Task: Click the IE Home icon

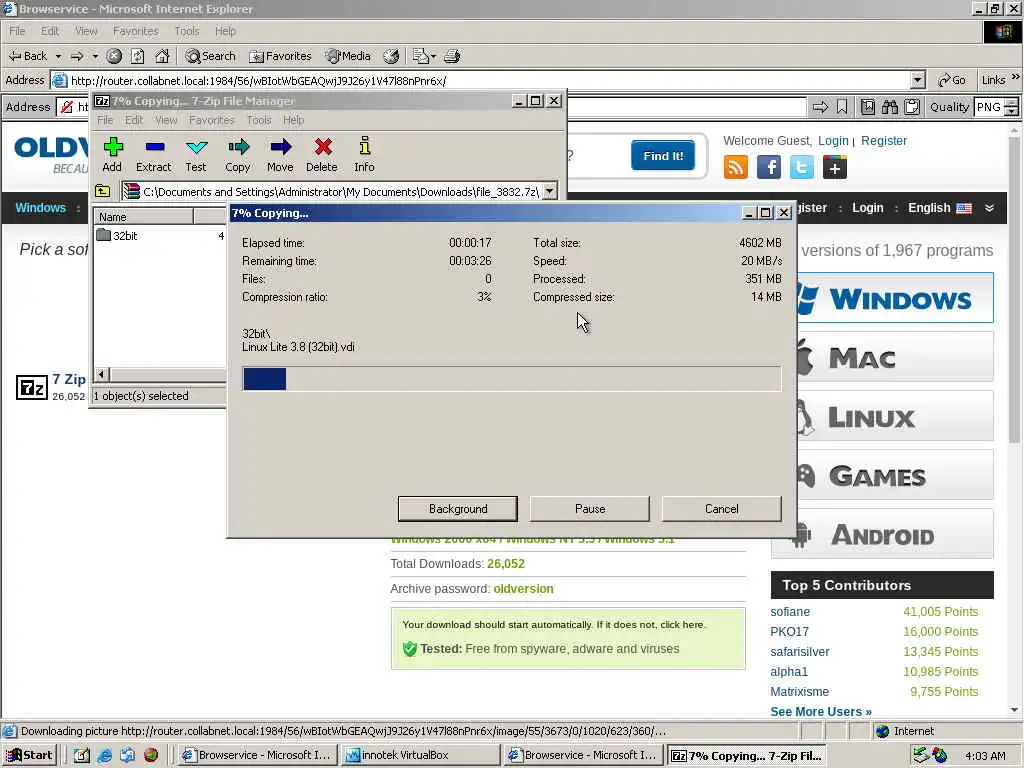Action: [162, 56]
